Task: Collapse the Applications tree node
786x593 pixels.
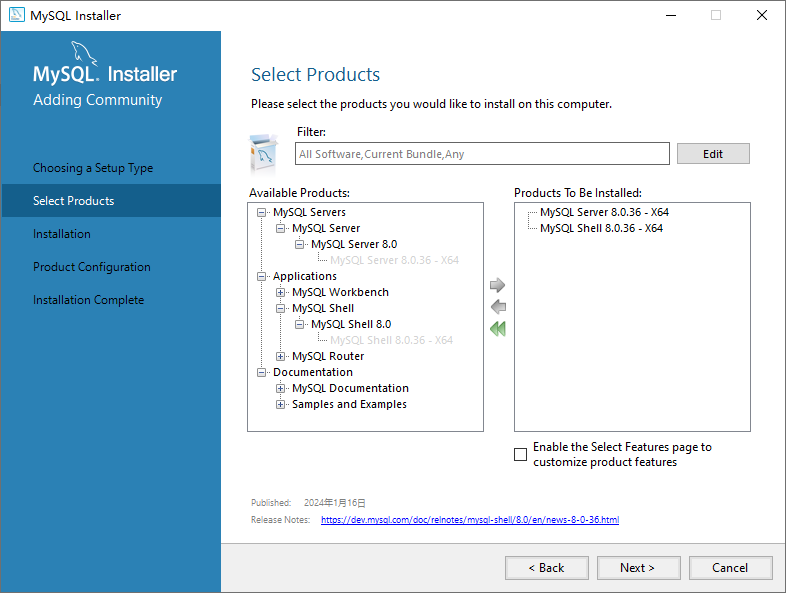Action: pos(262,276)
